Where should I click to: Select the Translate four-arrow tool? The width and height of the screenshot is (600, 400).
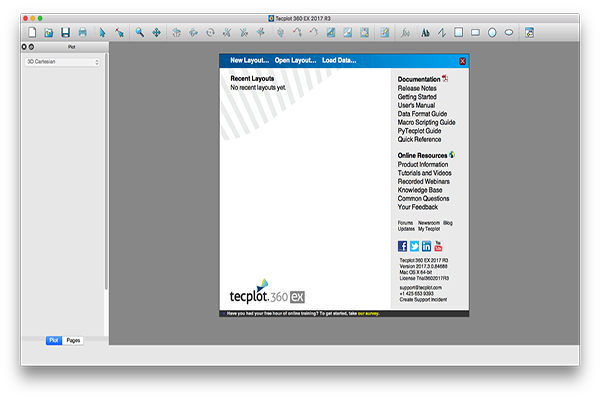[157, 33]
